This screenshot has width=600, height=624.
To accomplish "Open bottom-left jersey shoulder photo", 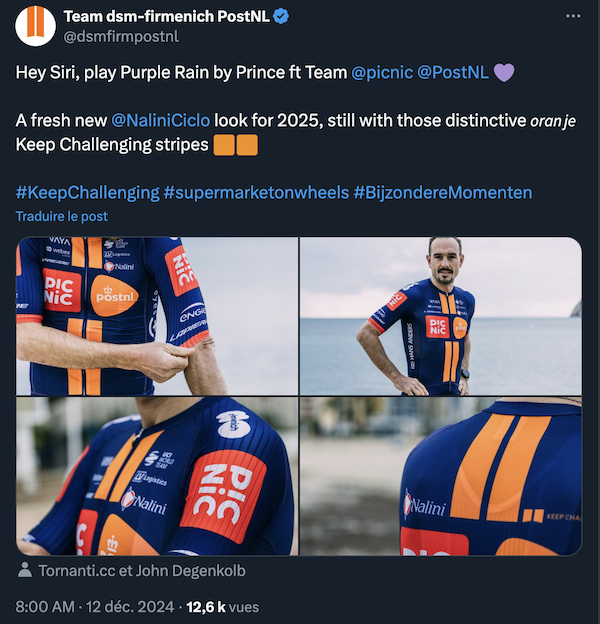I will tap(157, 476).
